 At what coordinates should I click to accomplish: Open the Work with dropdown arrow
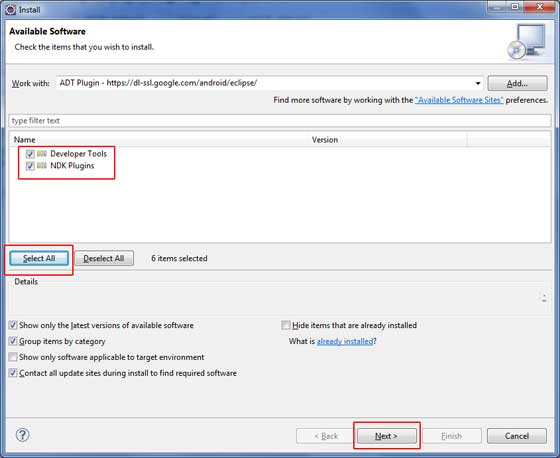click(x=478, y=83)
